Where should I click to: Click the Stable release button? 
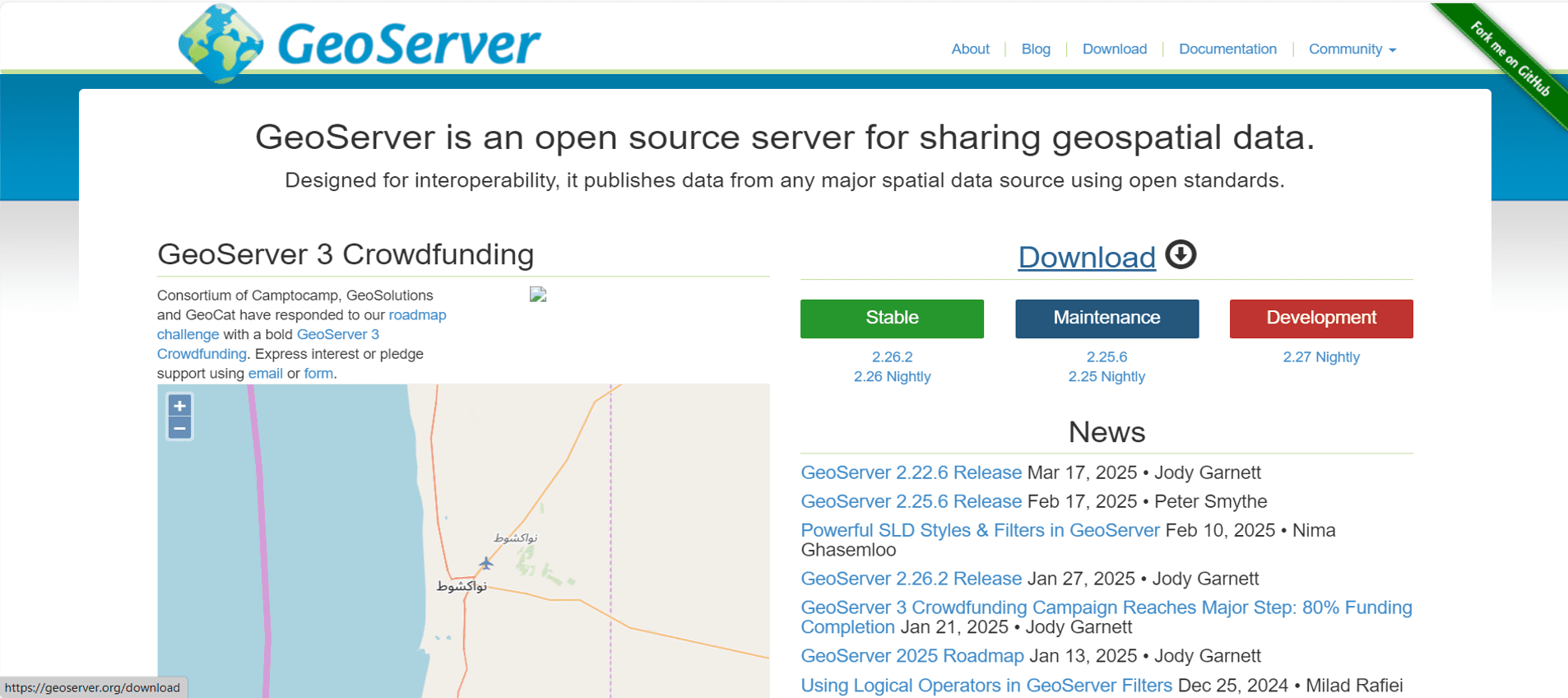click(x=892, y=319)
